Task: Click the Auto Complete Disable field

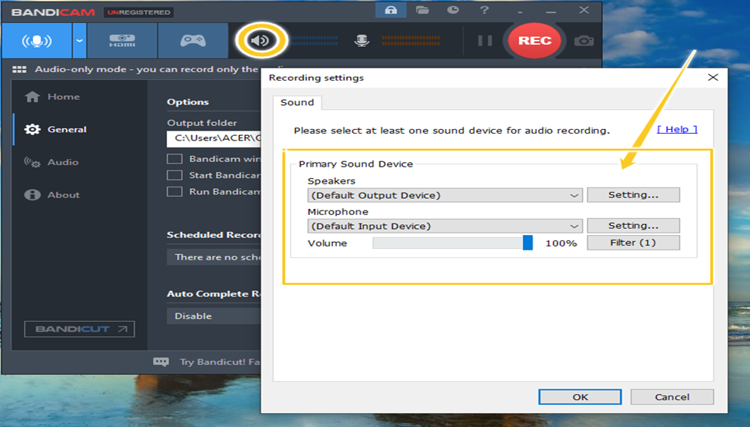Action: 213,316
